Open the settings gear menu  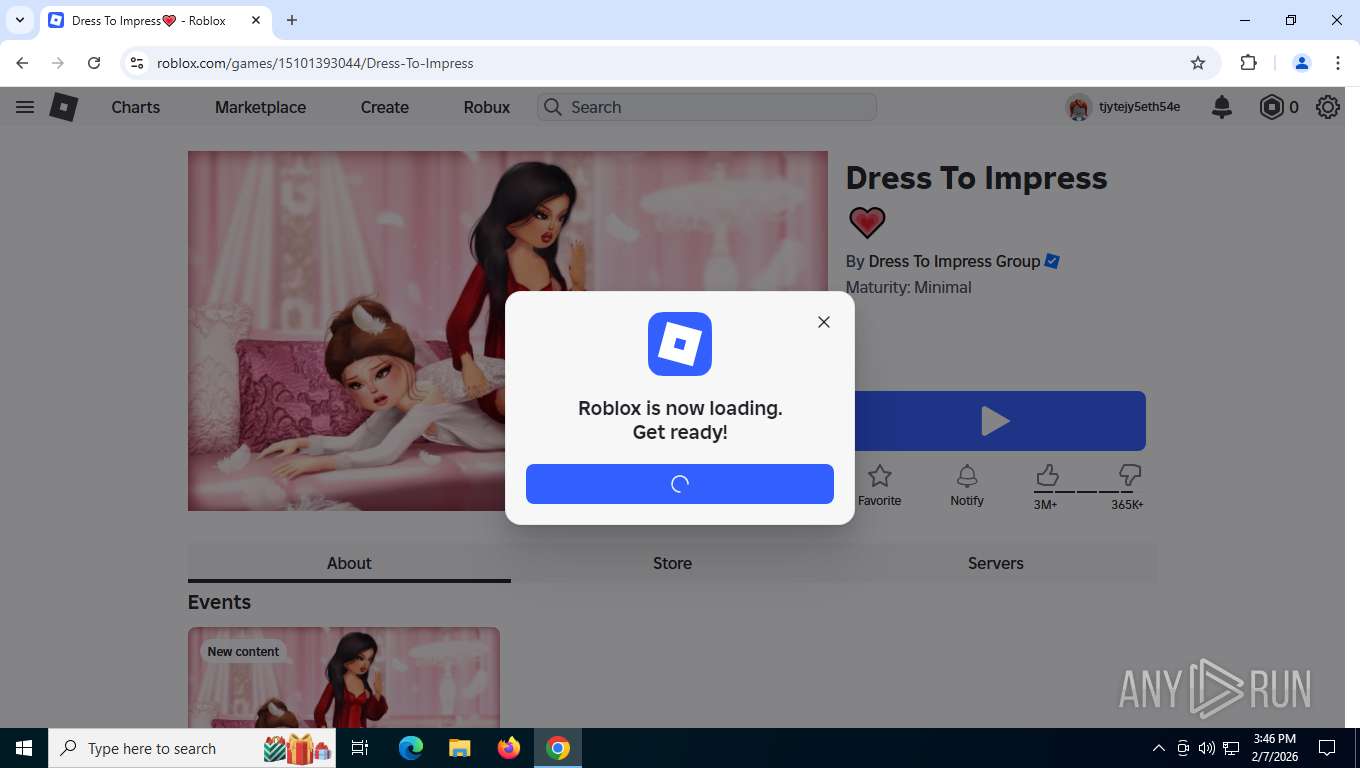(1328, 107)
